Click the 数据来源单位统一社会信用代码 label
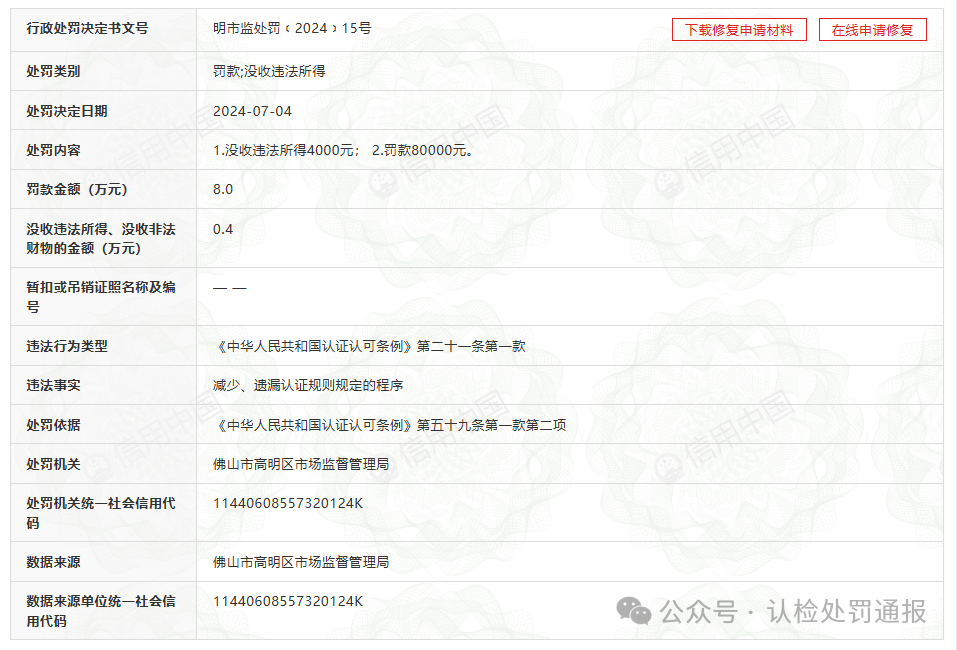This screenshot has width=957, height=650. (x=101, y=611)
